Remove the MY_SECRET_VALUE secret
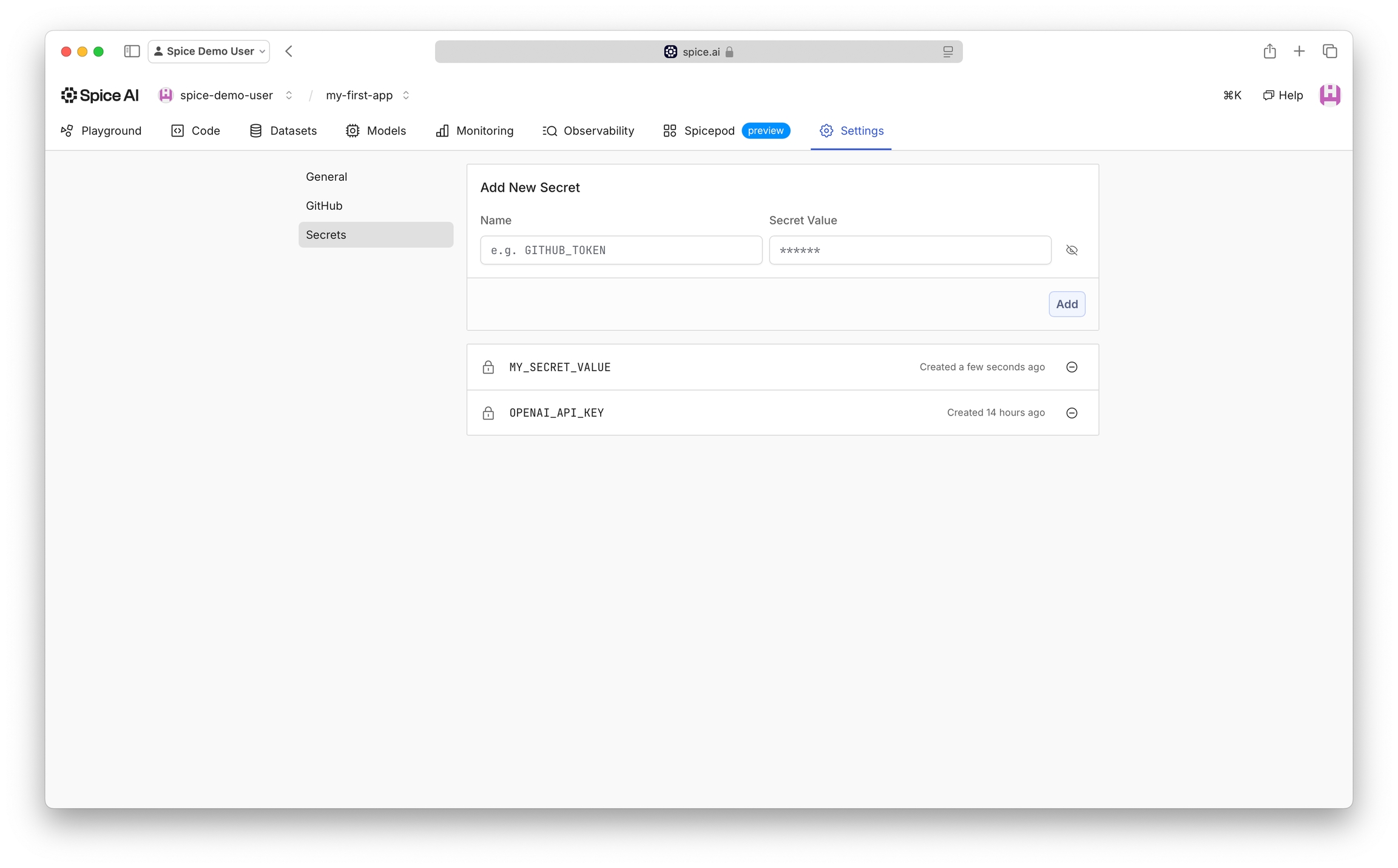The height and width of the screenshot is (868, 1398). pyautogui.click(x=1072, y=367)
